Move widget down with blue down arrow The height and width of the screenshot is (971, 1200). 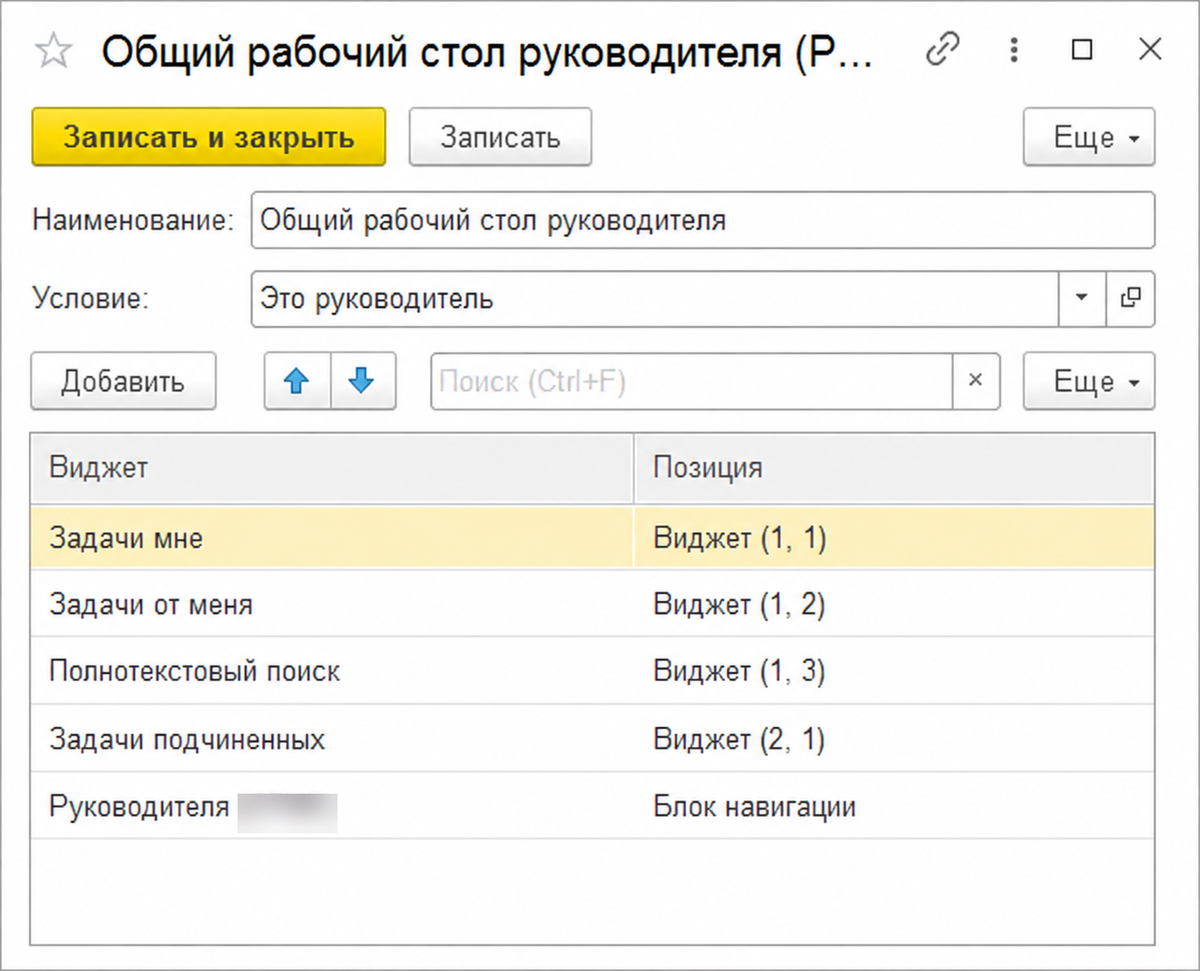point(363,381)
